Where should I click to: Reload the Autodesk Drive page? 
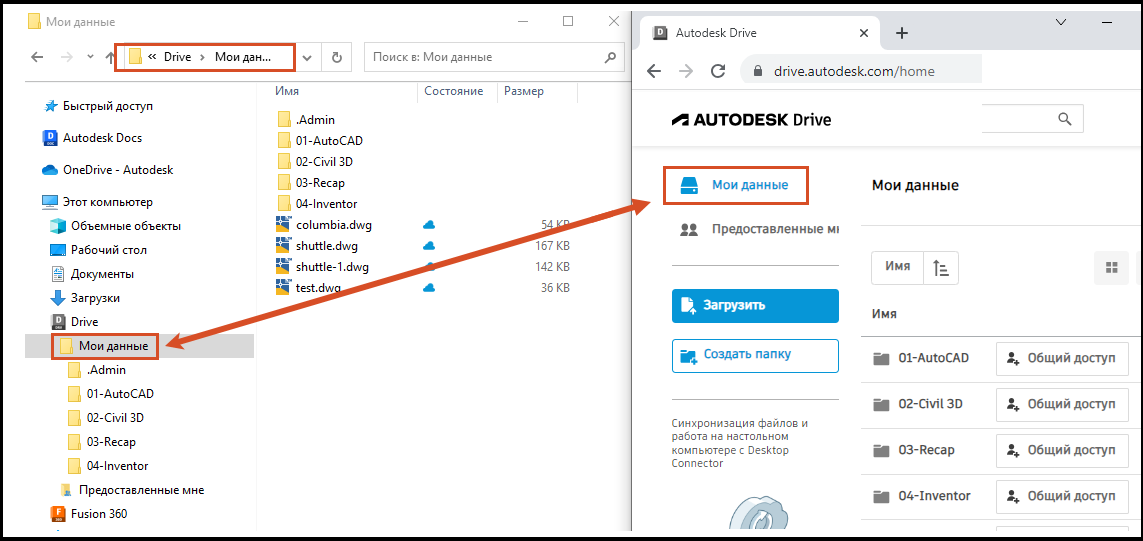718,71
